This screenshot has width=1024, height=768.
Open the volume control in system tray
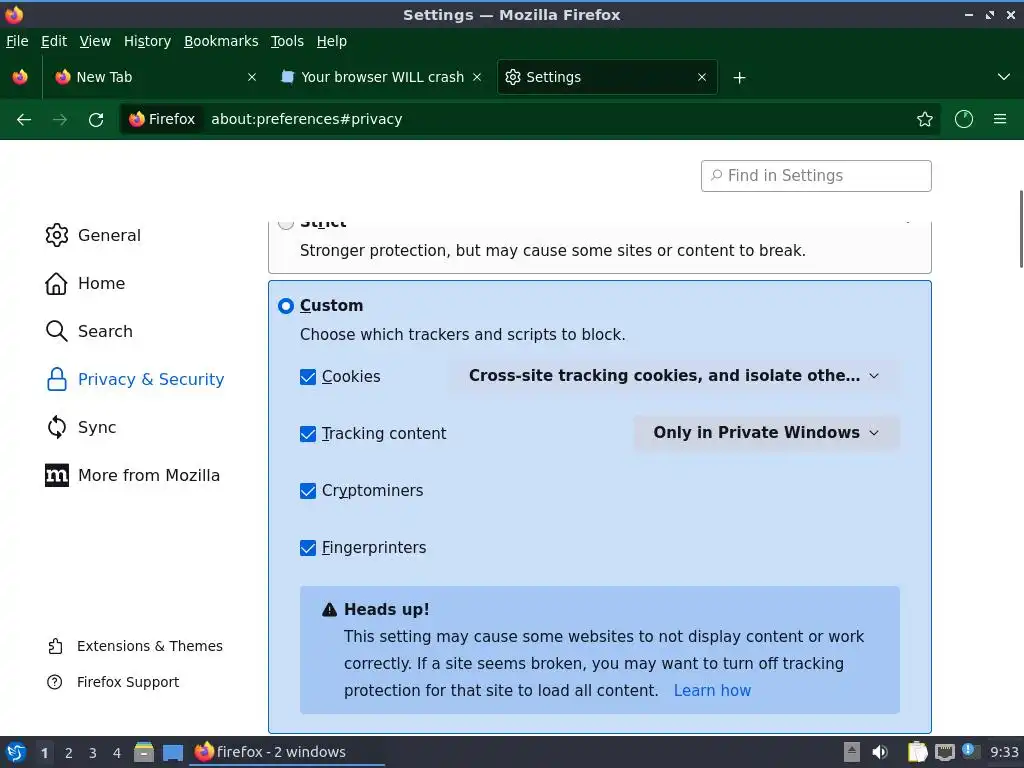[x=880, y=752]
